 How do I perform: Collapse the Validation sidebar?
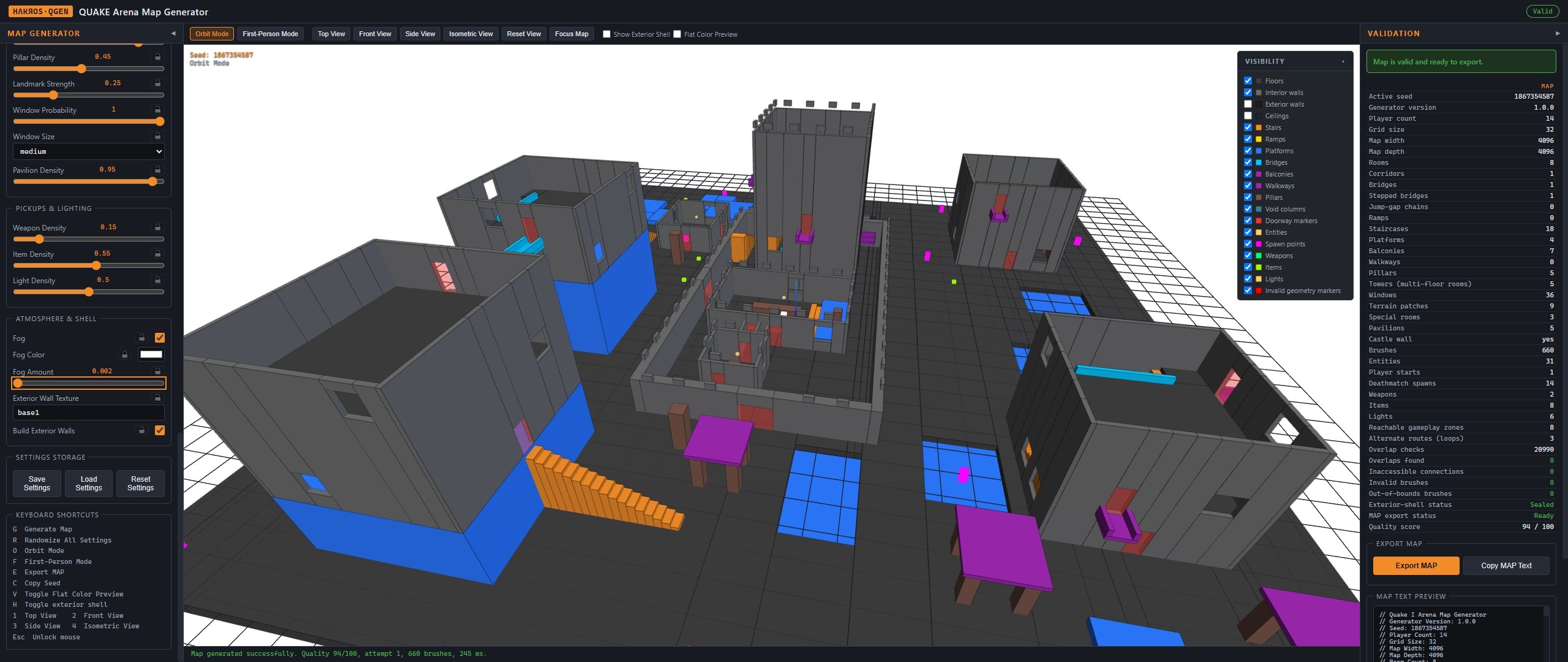click(x=1558, y=34)
